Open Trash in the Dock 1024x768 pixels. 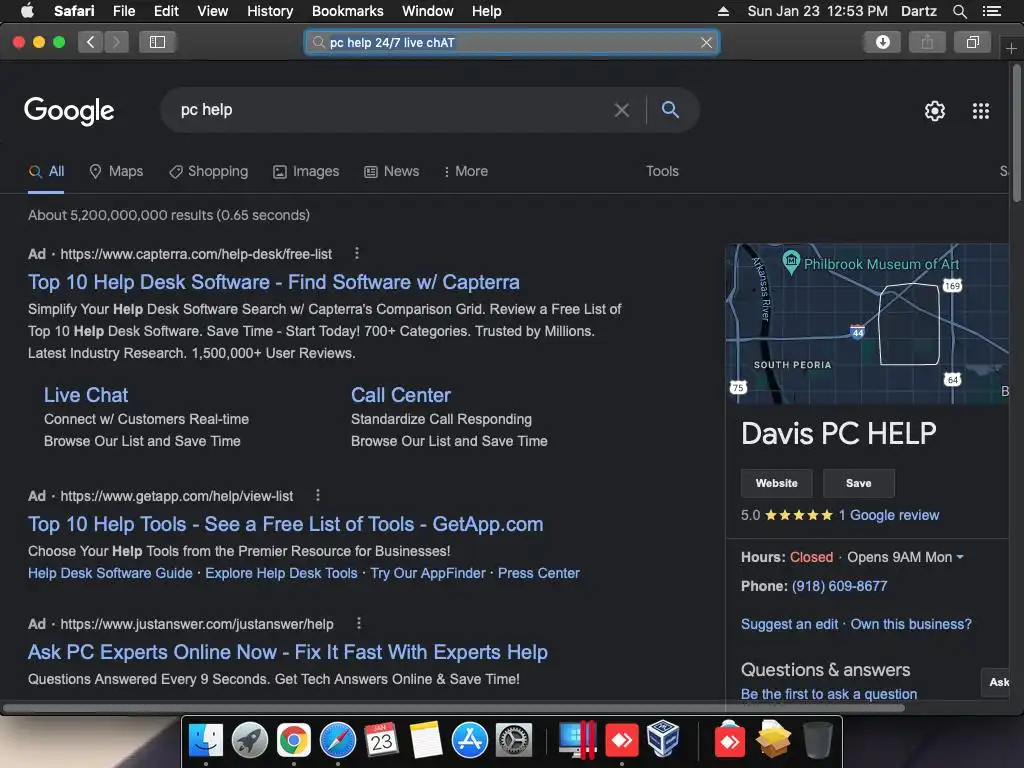[817, 740]
